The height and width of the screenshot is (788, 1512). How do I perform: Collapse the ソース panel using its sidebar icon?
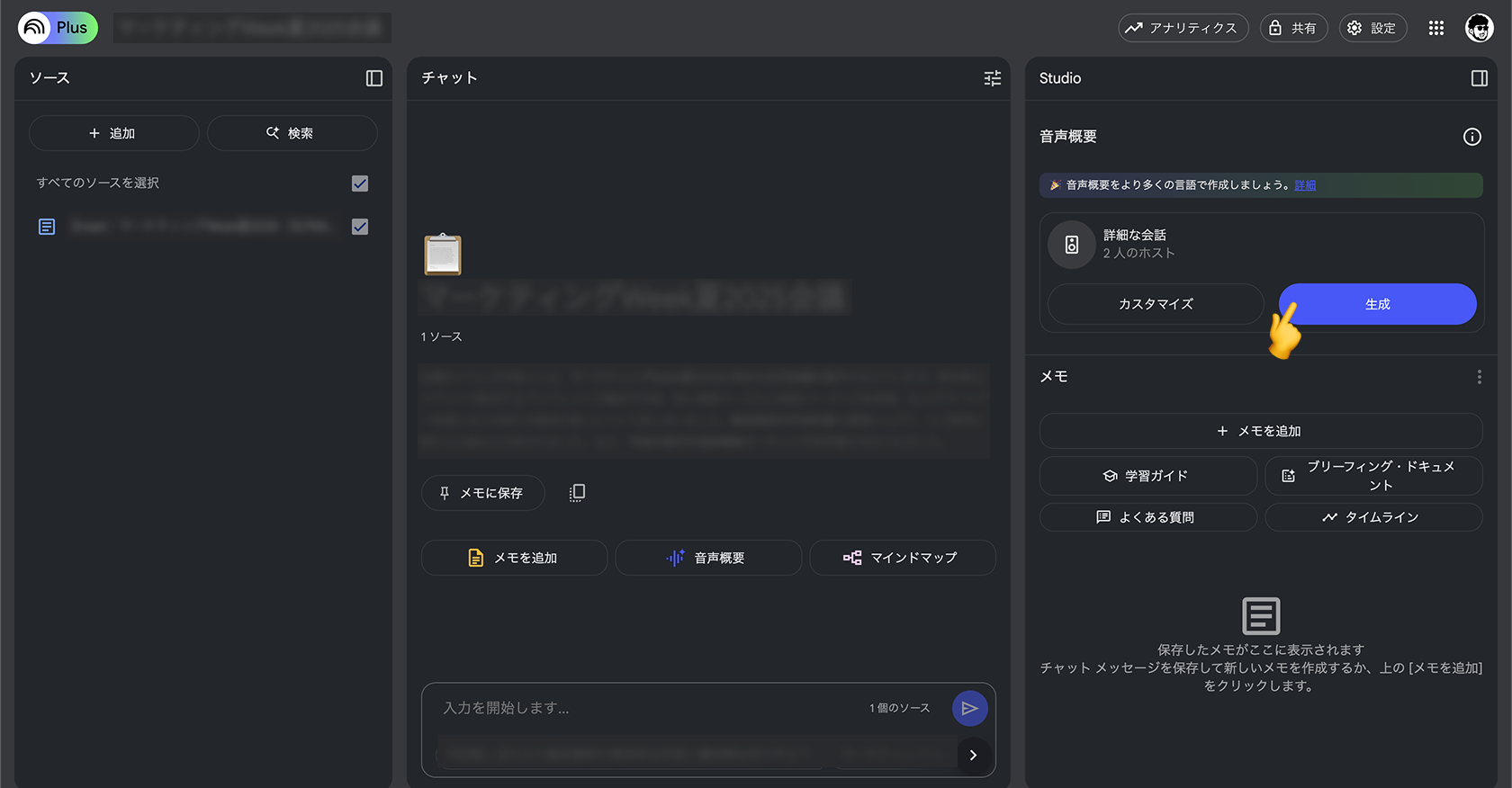(x=374, y=78)
